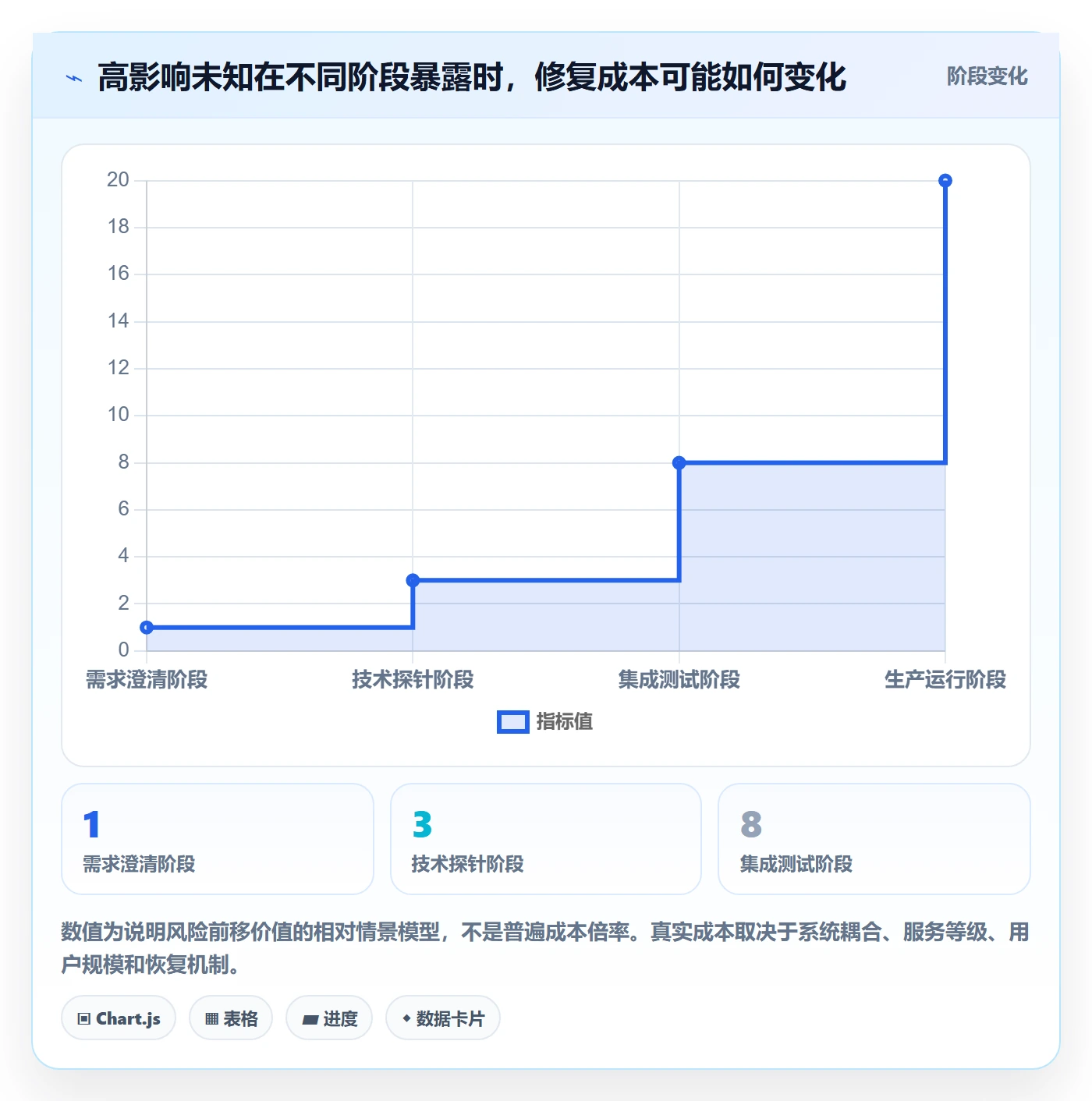The image size is (1092, 1101).
Task: Click the 集成测试阶段 x-axis label
Action: [679, 680]
